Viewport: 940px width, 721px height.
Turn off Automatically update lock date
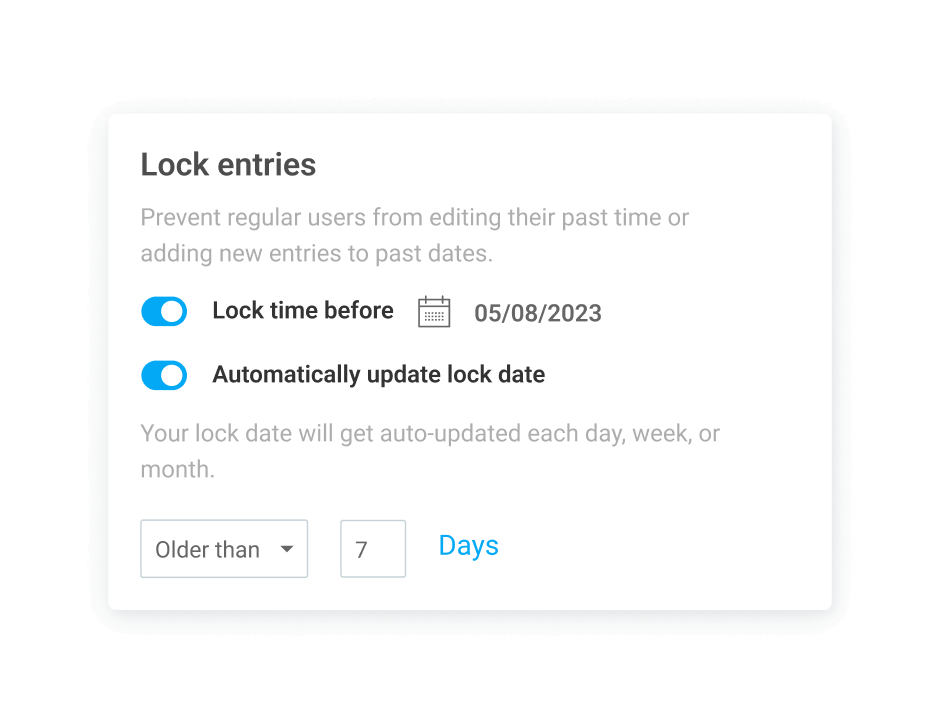(x=164, y=375)
